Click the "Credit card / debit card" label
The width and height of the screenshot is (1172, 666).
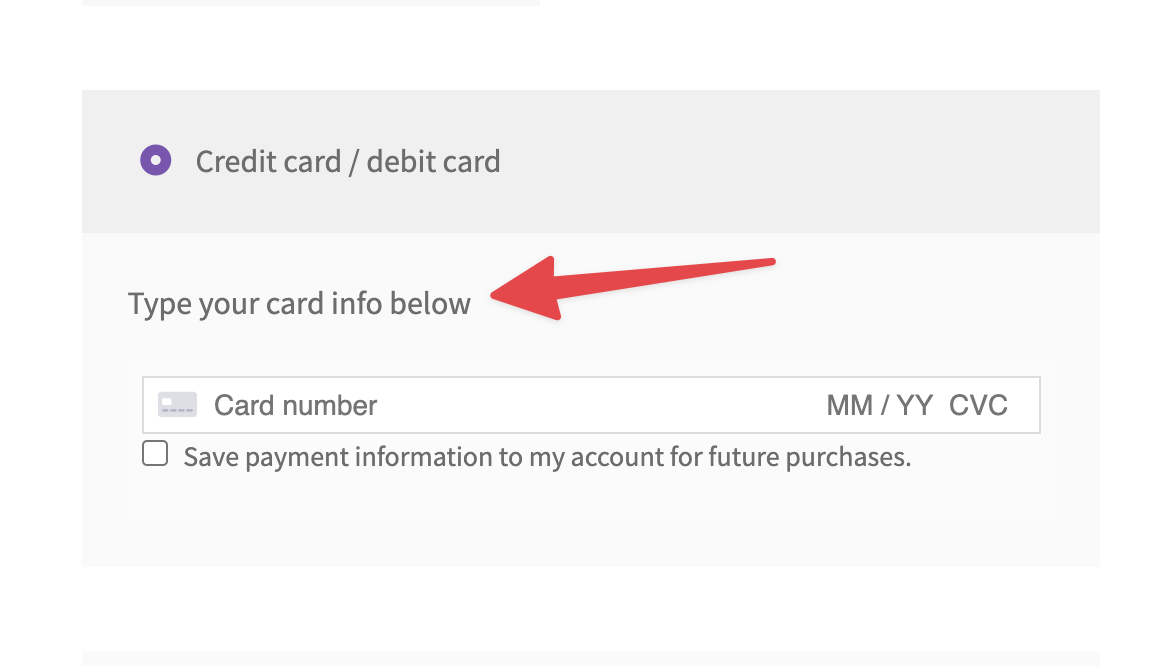click(x=347, y=162)
